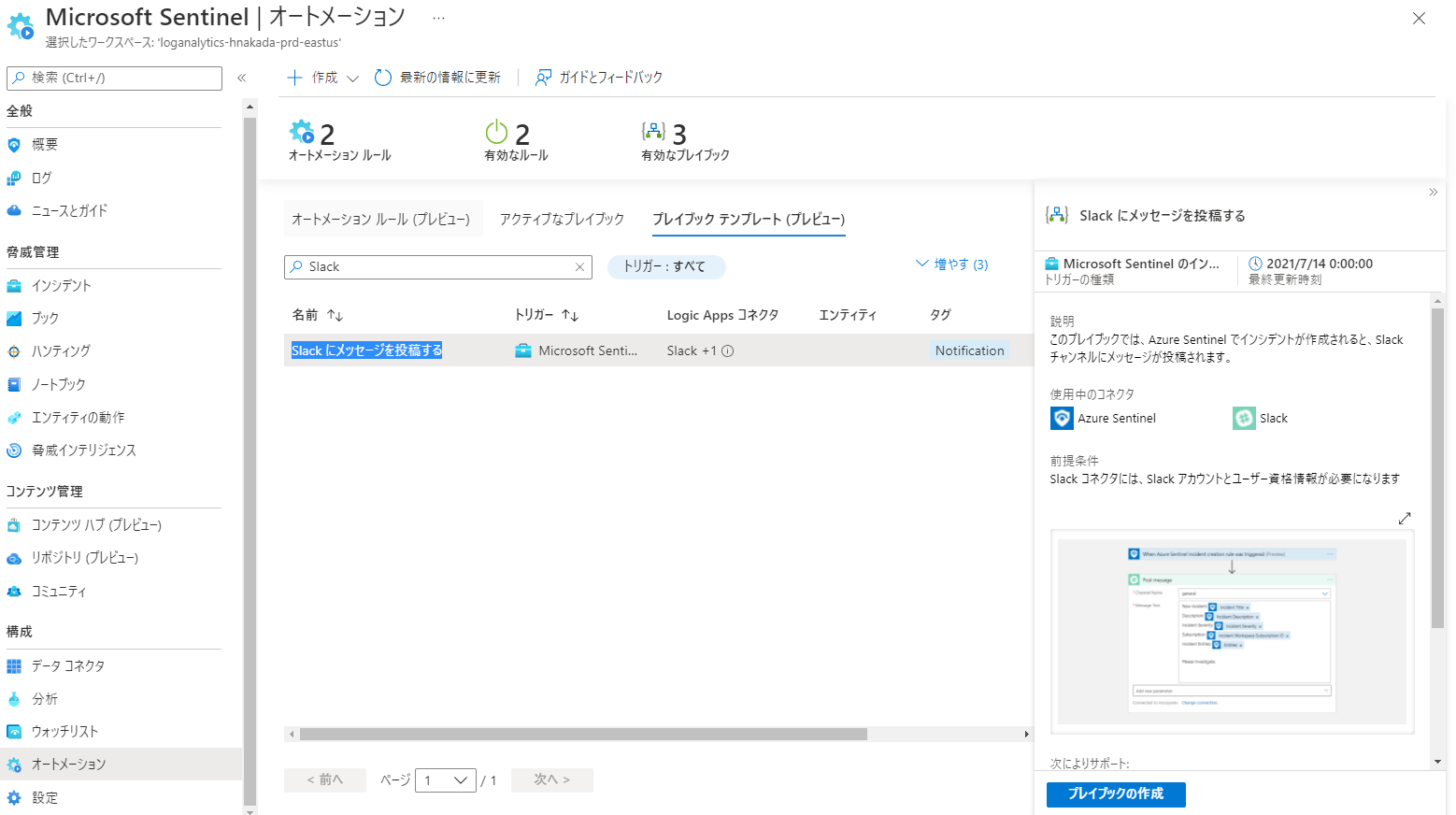Open the トリガー : すべて filter
This screenshot has height=815, width=1456.
click(x=666, y=267)
